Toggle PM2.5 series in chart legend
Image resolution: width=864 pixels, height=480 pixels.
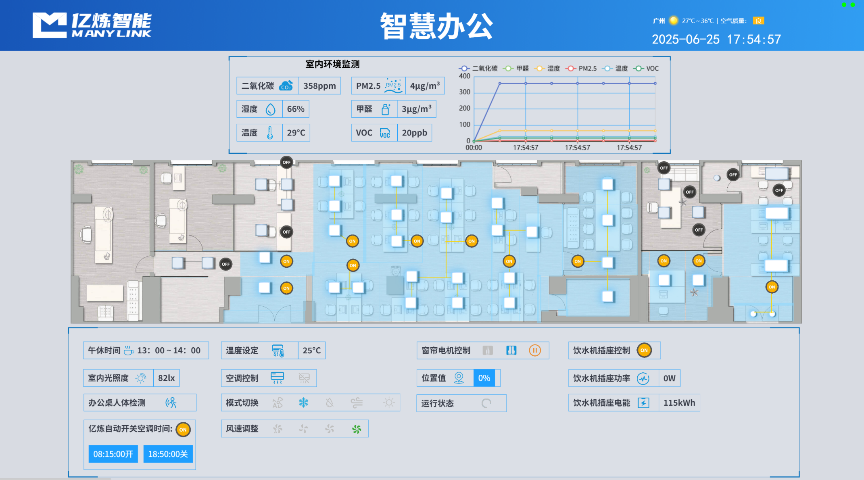tap(581, 68)
